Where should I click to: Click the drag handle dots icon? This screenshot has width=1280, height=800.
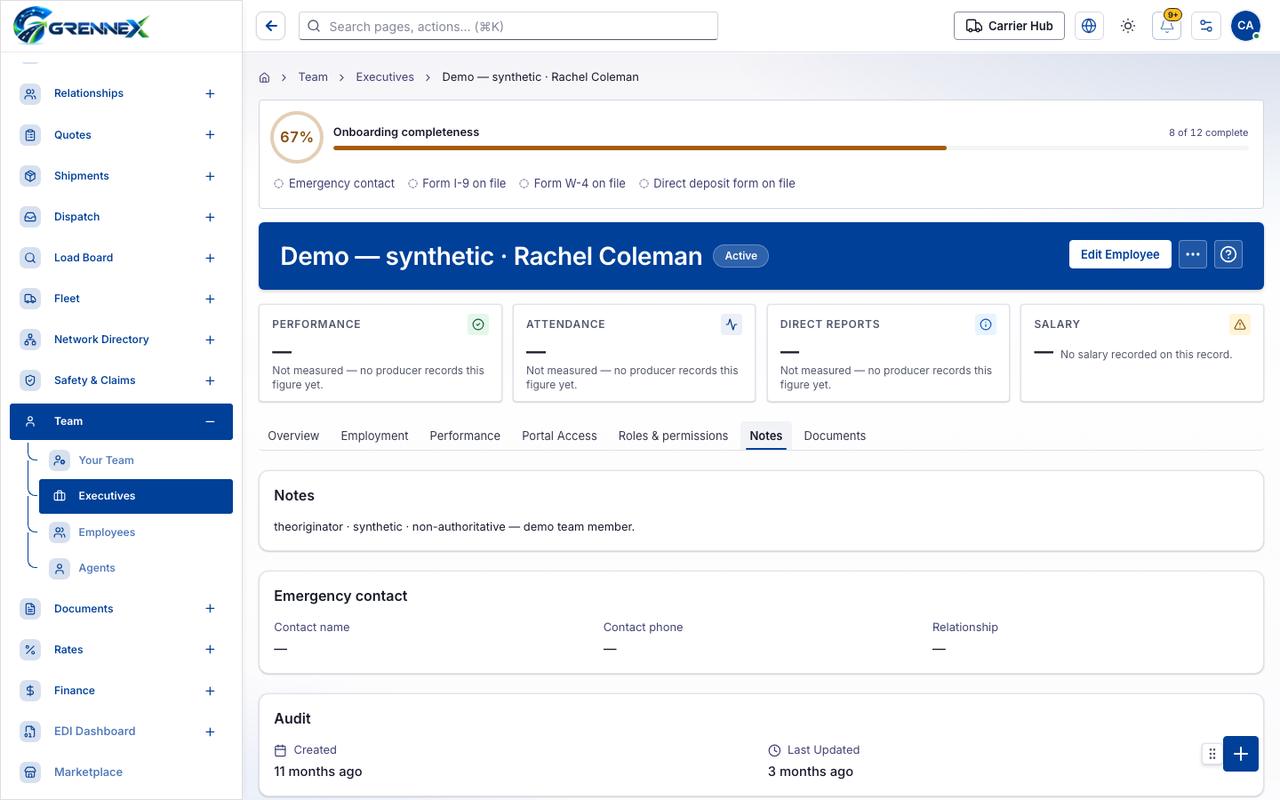point(1212,754)
